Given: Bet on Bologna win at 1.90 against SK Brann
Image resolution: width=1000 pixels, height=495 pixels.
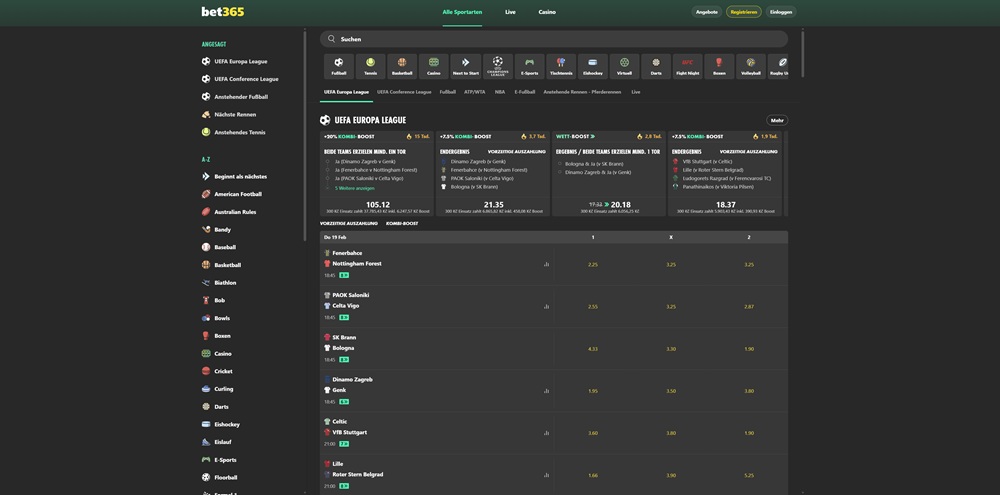Looking at the screenshot, I should [749, 349].
